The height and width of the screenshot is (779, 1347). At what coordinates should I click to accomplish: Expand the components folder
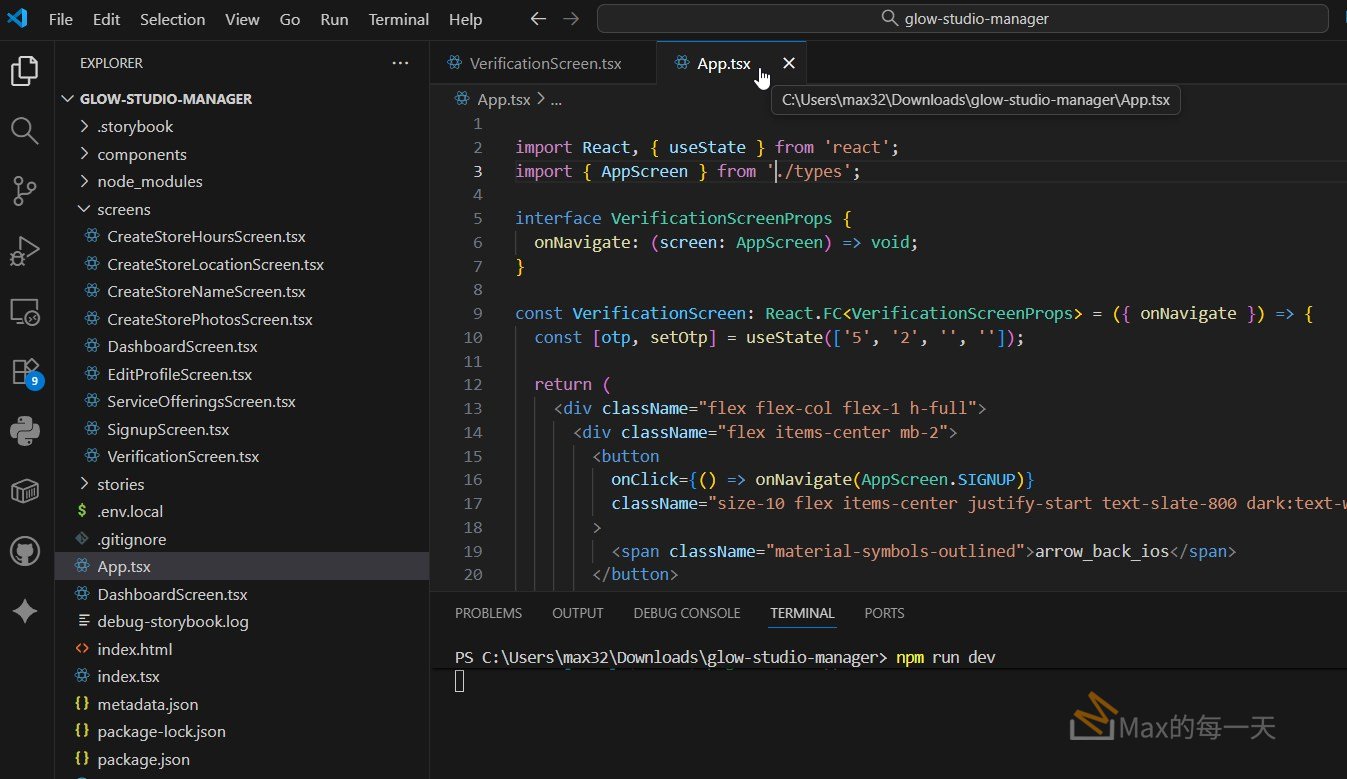(x=141, y=154)
